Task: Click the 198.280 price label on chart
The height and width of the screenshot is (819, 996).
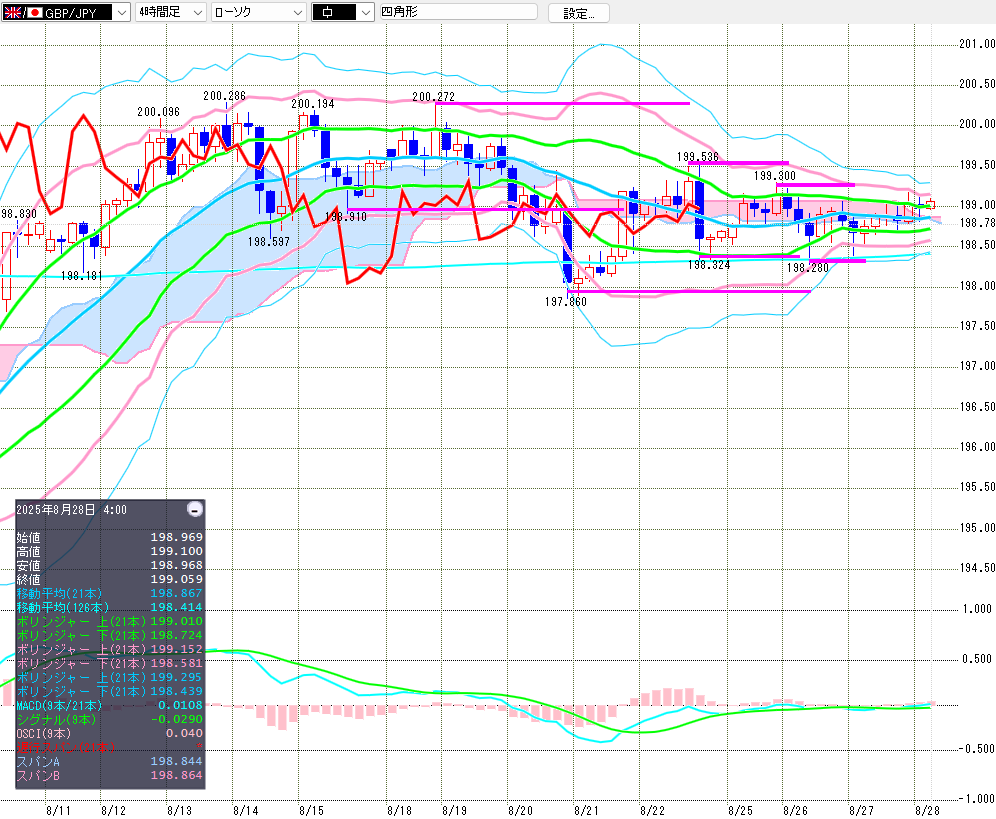Action: point(807,268)
